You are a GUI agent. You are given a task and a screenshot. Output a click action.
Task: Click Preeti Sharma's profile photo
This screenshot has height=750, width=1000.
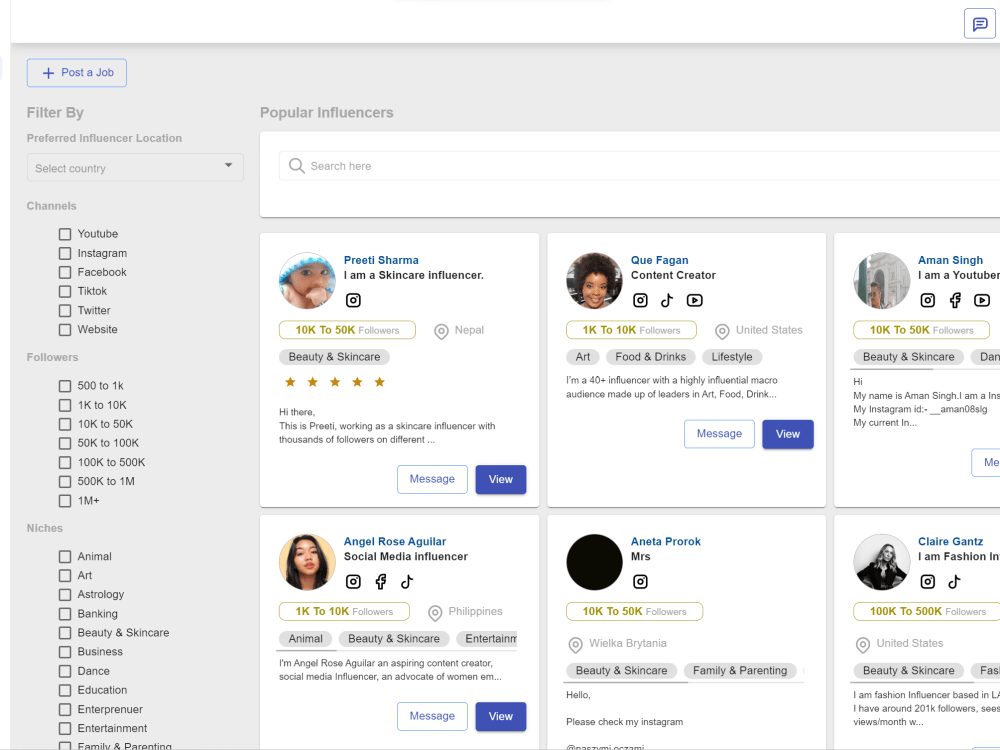307,281
